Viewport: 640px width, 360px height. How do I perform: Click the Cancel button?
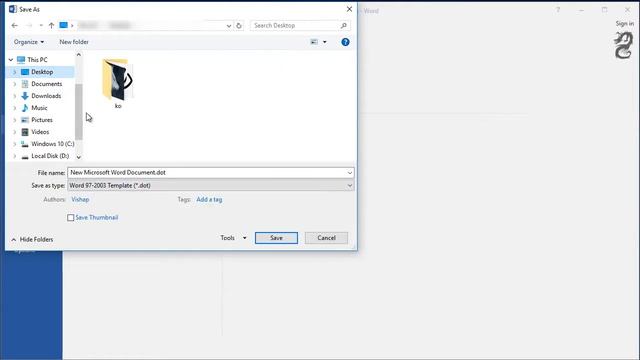pos(326,238)
